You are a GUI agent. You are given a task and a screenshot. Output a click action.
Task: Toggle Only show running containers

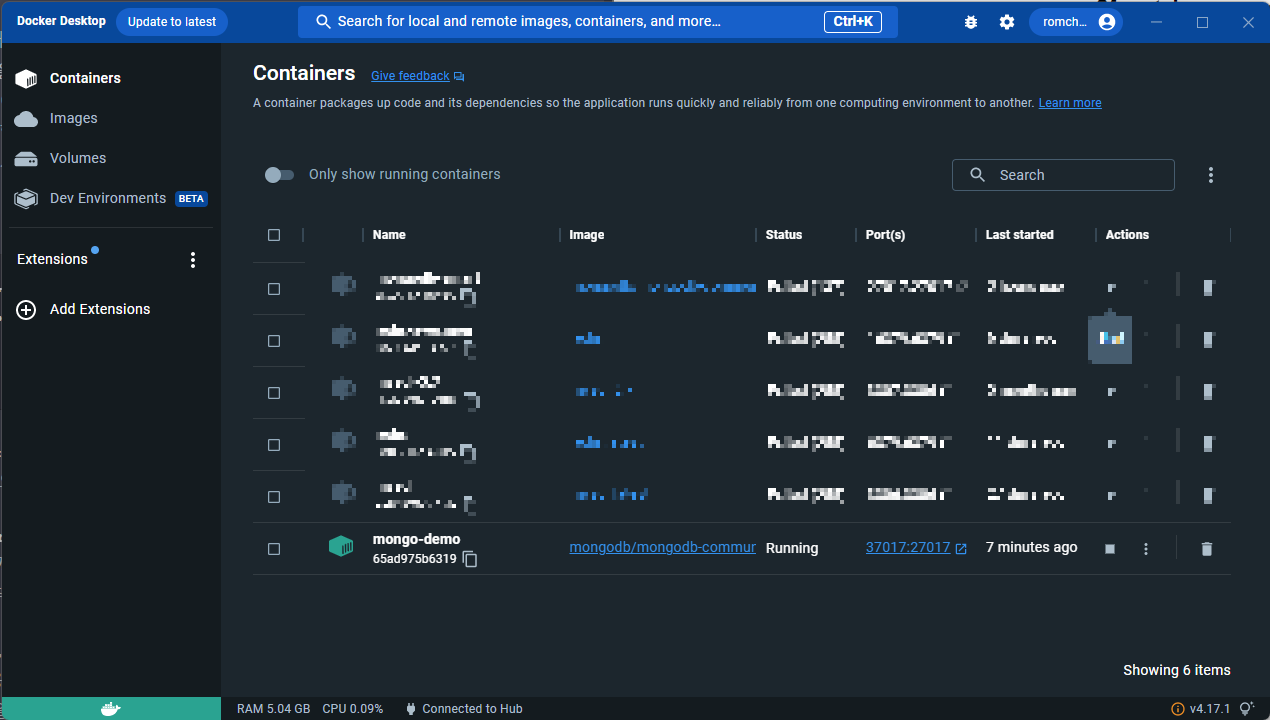pyautogui.click(x=279, y=175)
